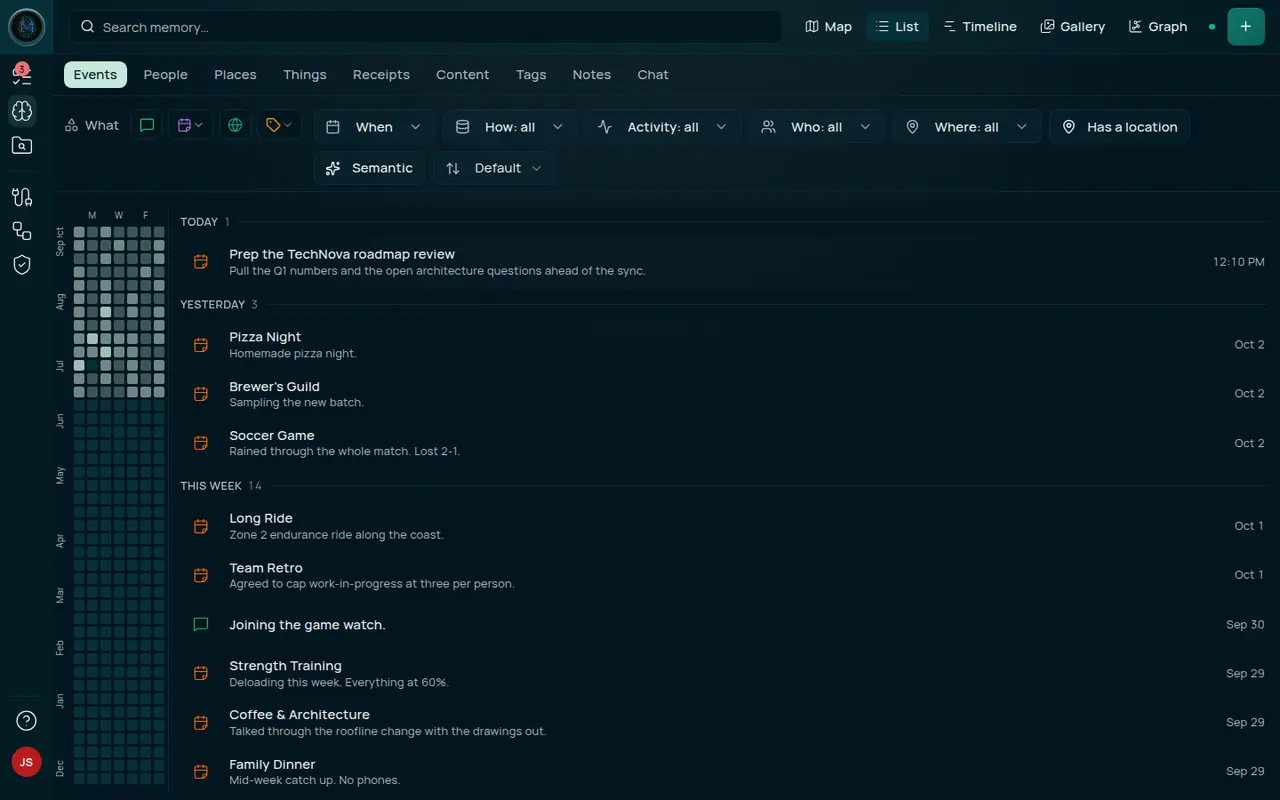1280x800 pixels.
Task: Click the calendar icon beside Pizza Night
Action: pos(201,345)
